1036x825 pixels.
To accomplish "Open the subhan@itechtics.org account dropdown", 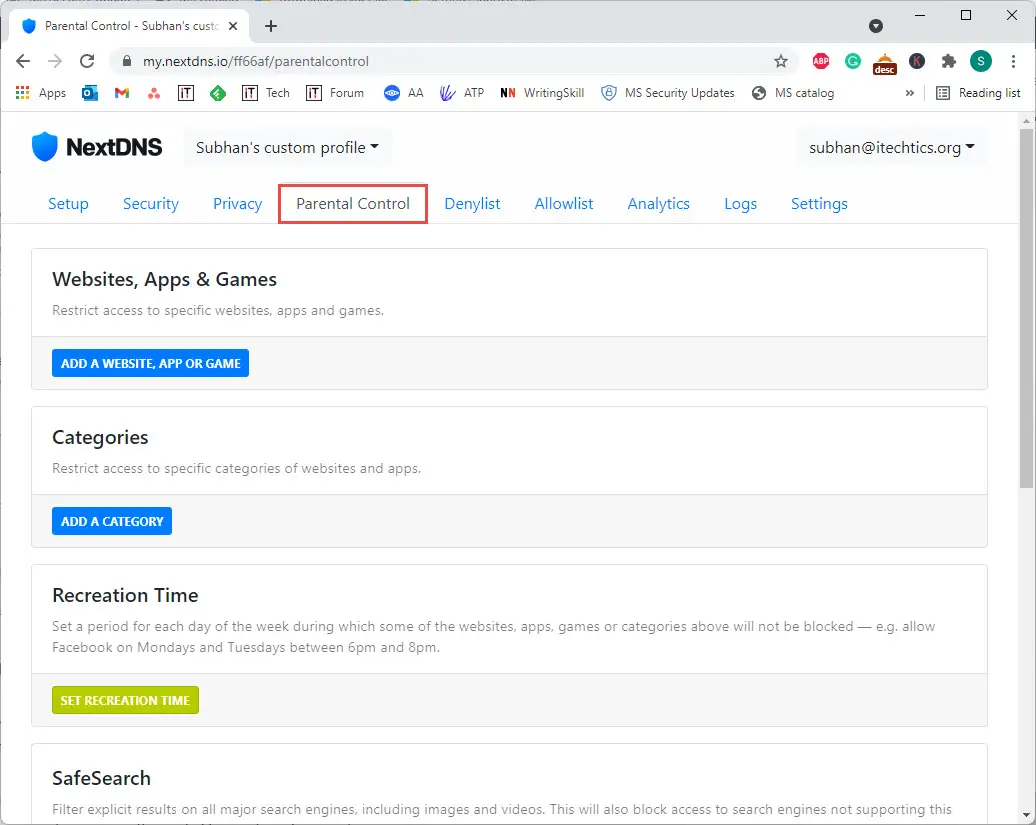I will (x=892, y=147).
